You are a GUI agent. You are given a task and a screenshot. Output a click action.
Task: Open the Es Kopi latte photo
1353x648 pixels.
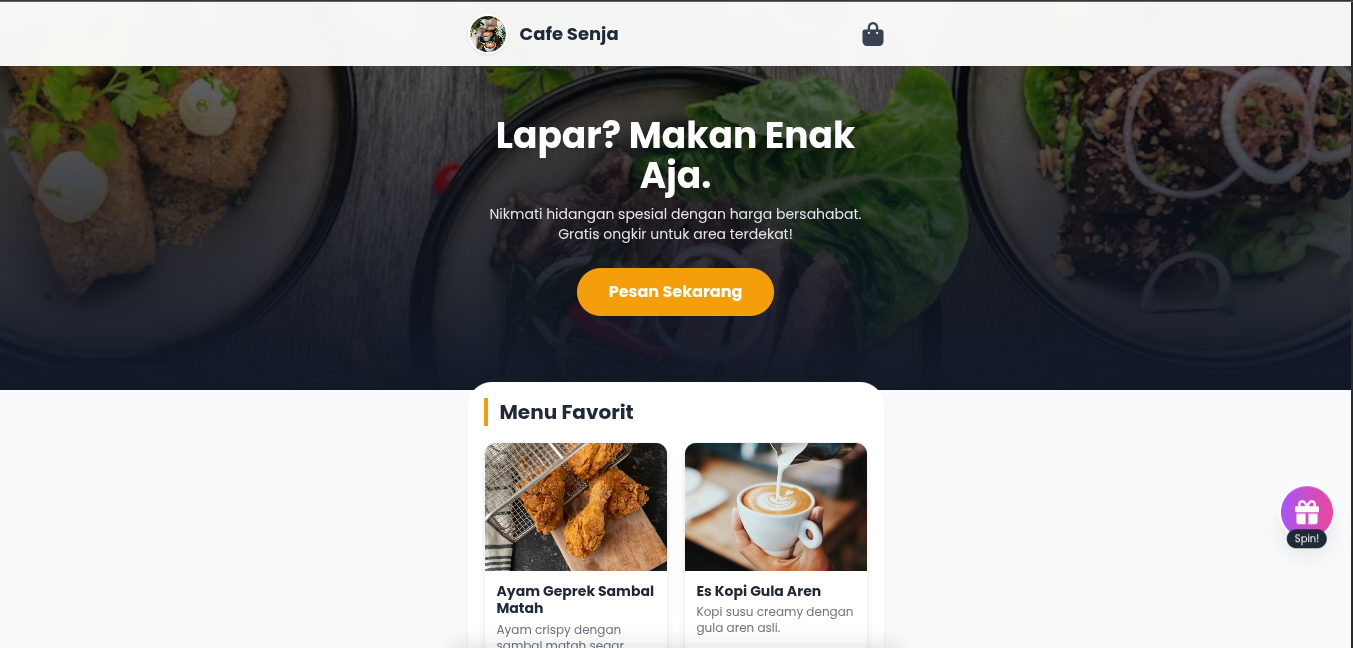tap(776, 507)
